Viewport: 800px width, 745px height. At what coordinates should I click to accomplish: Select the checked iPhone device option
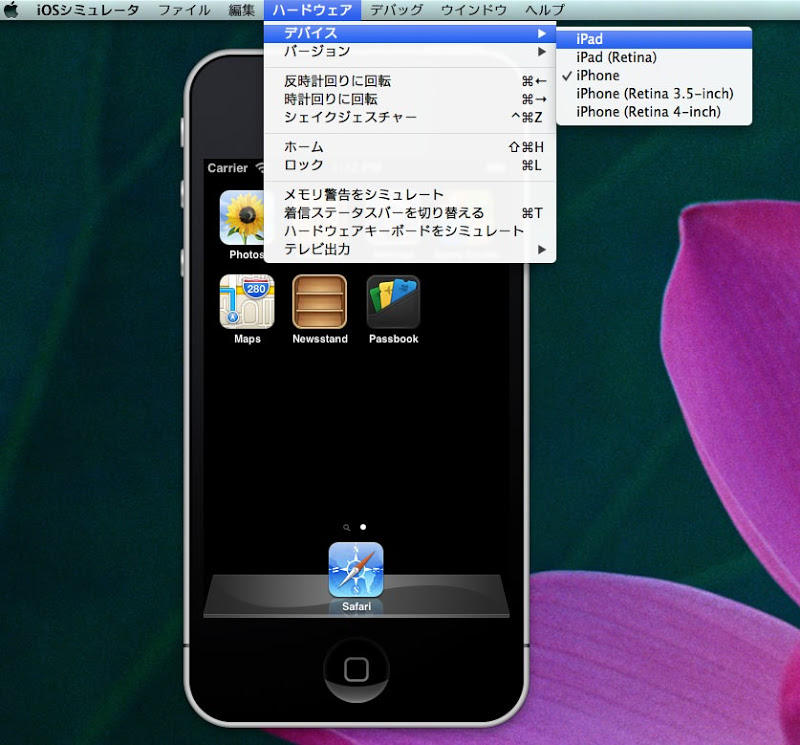point(654,76)
